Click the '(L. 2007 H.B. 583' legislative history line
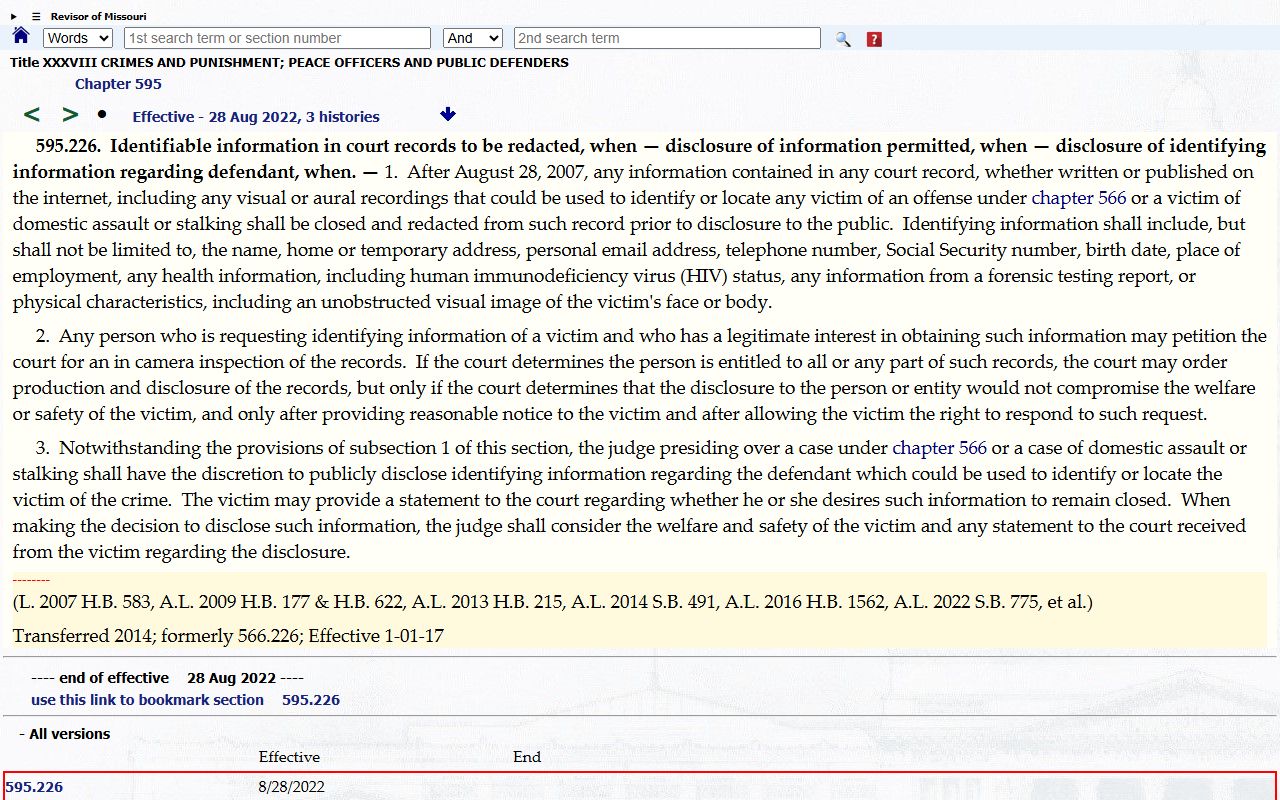 [552, 602]
